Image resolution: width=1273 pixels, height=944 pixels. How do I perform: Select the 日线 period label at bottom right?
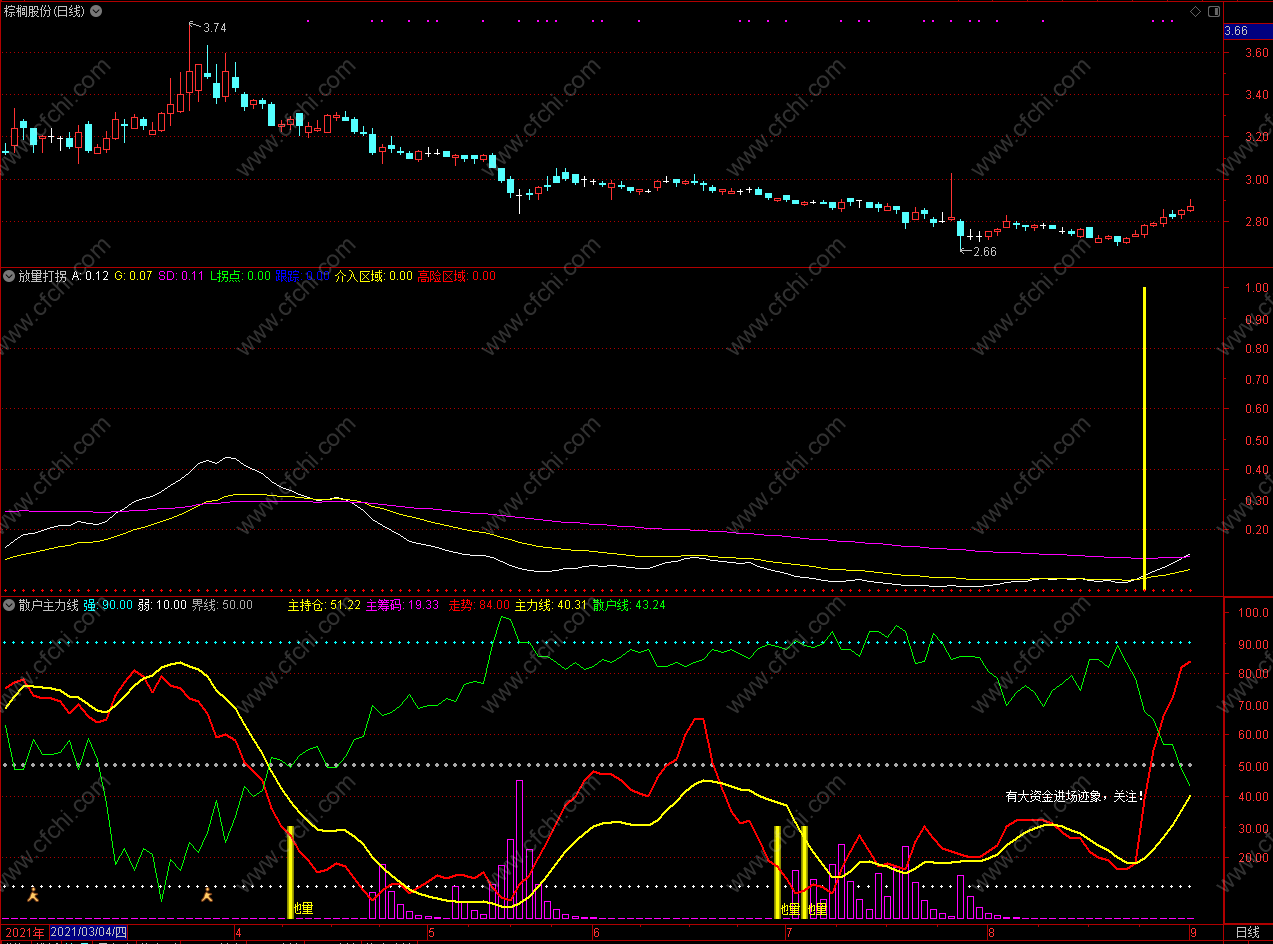[1247, 932]
